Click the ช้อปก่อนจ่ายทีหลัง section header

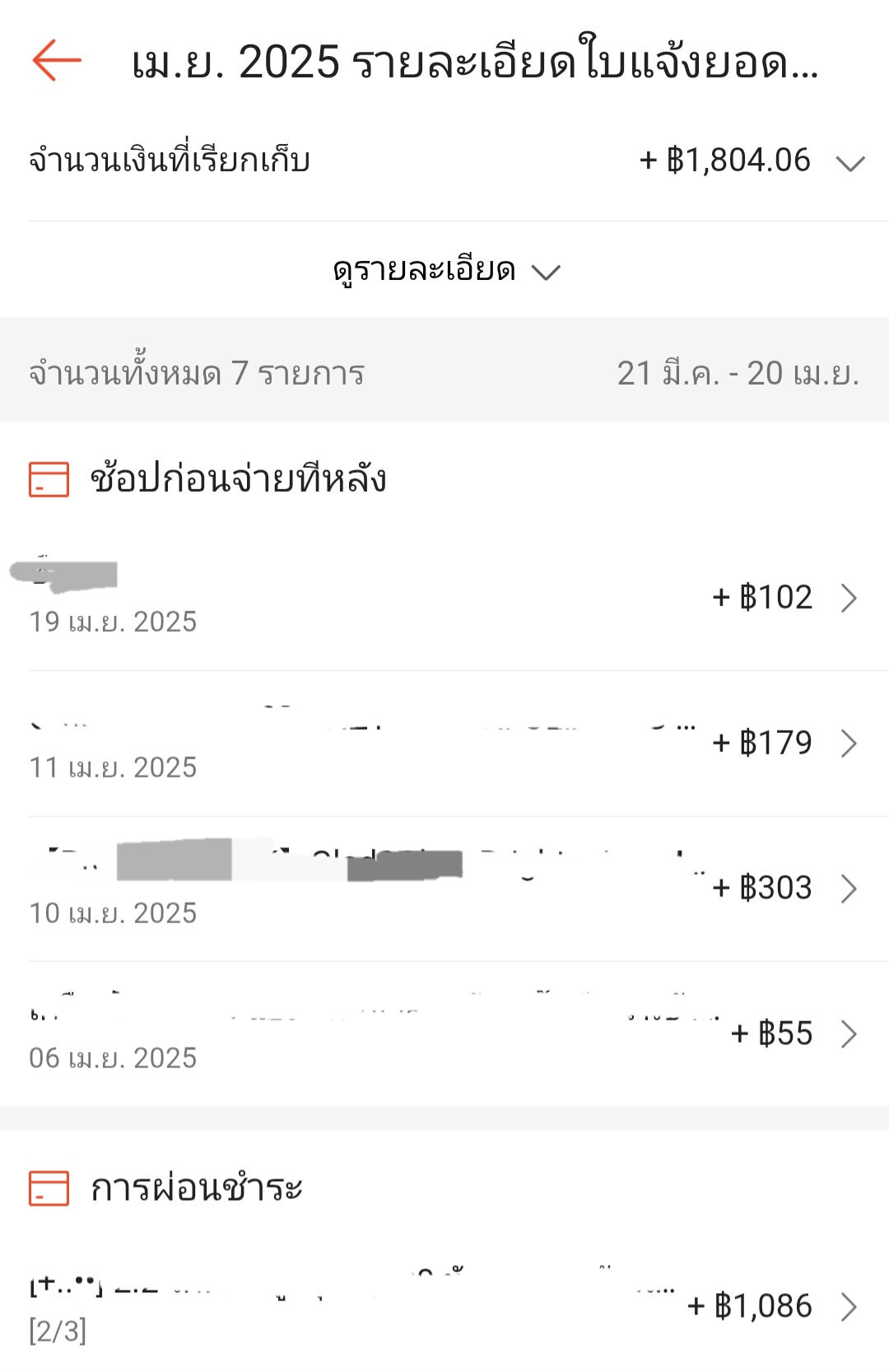tap(238, 479)
